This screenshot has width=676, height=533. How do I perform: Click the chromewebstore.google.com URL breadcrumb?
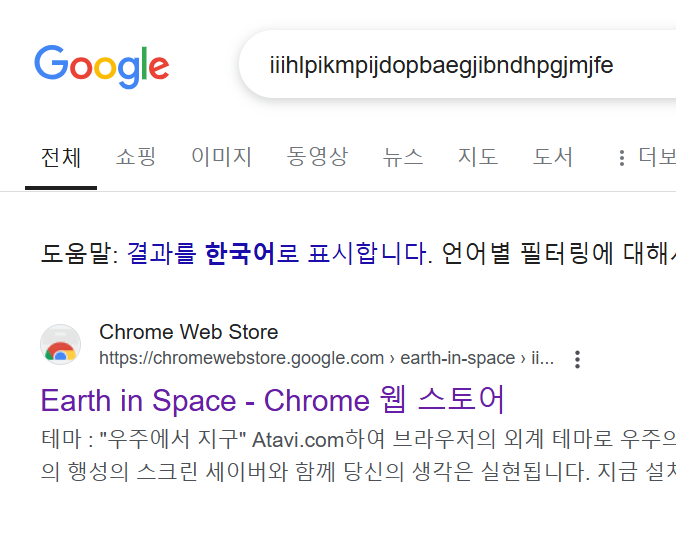pos(326,358)
